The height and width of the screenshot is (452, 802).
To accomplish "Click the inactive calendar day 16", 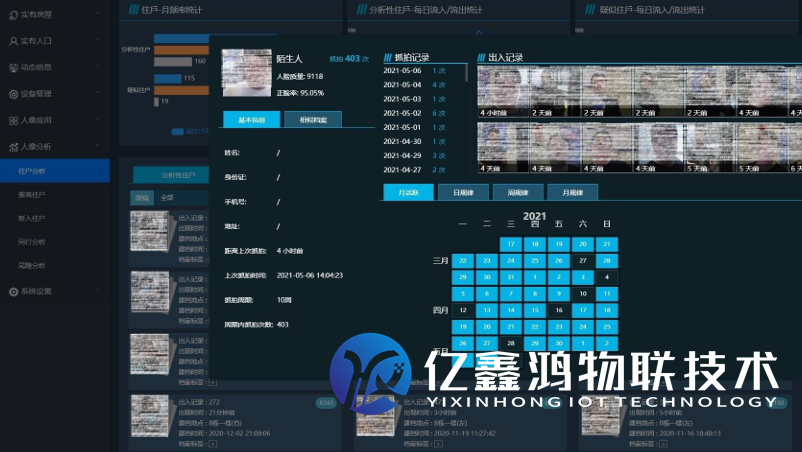I will [x=559, y=310].
